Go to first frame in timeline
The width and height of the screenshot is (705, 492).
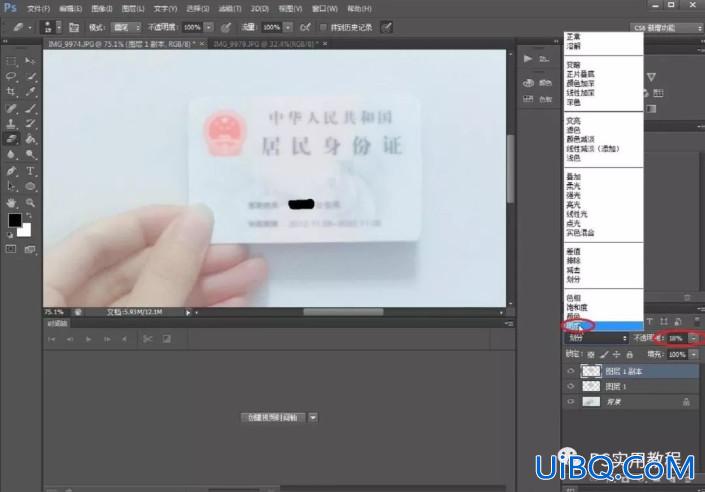(x=52, y=339)
